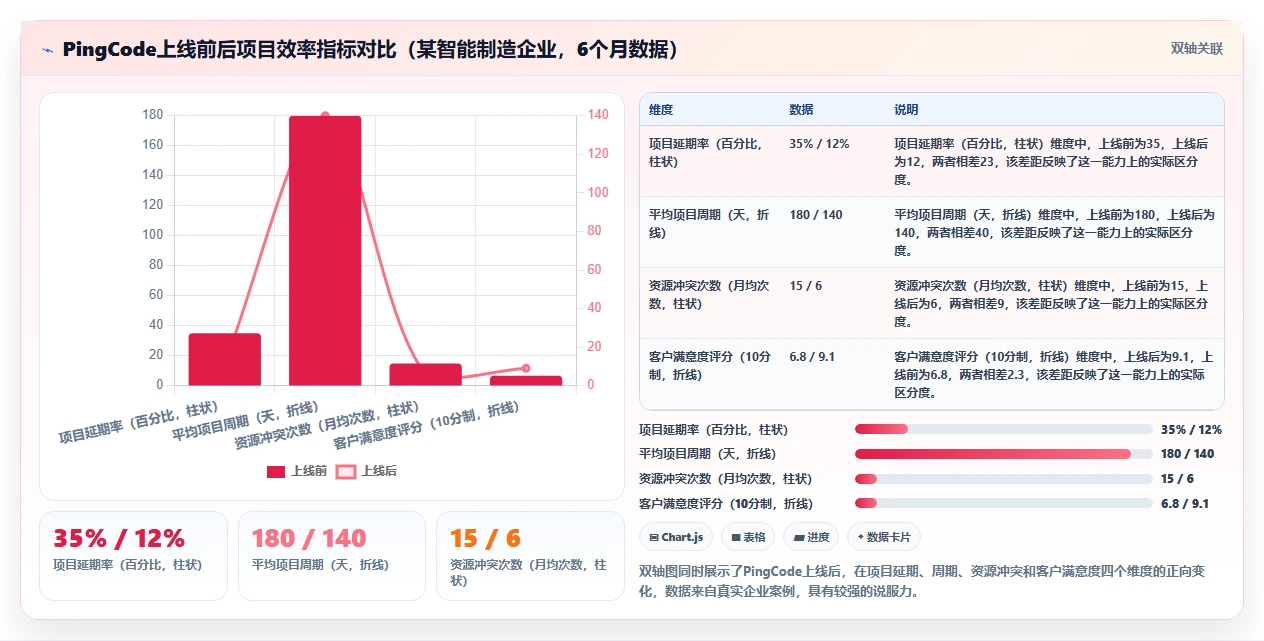Toggle the 上线后 legend entry
Viewport: 1264px width, 641px height.
366,471
